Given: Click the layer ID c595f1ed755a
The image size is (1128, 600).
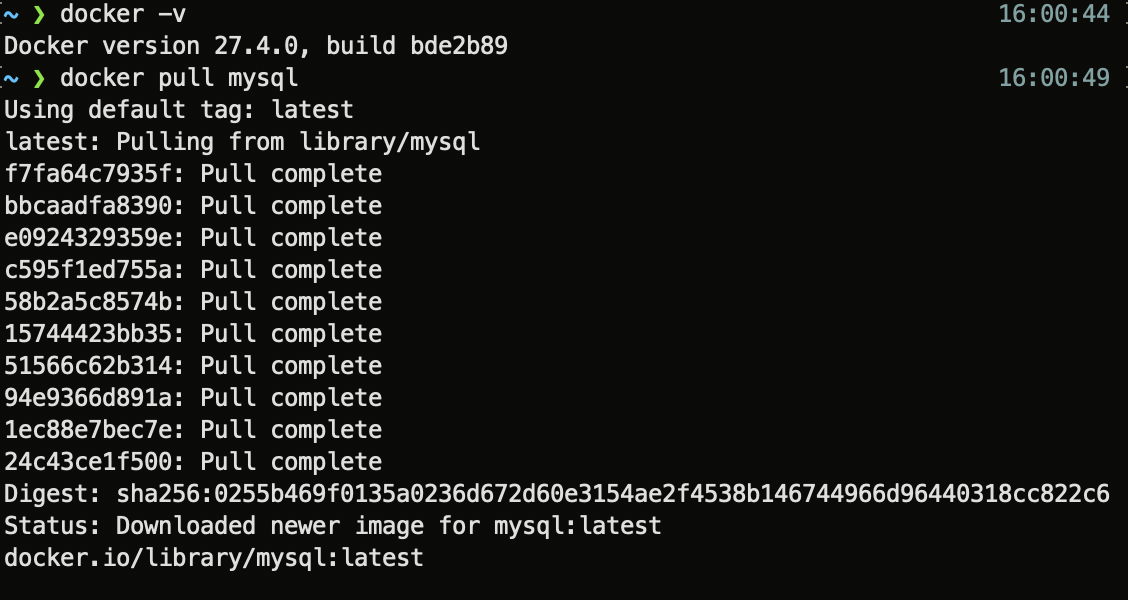Looking at the screenshot, I should coord(88,270).
